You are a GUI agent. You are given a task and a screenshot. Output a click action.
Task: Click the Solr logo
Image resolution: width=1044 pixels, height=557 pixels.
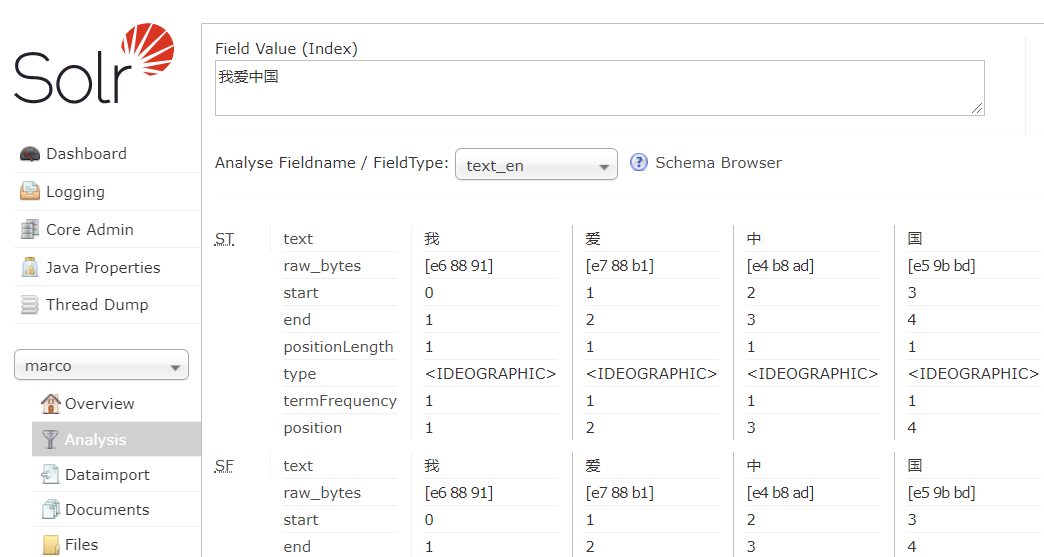tap(94, 65)
